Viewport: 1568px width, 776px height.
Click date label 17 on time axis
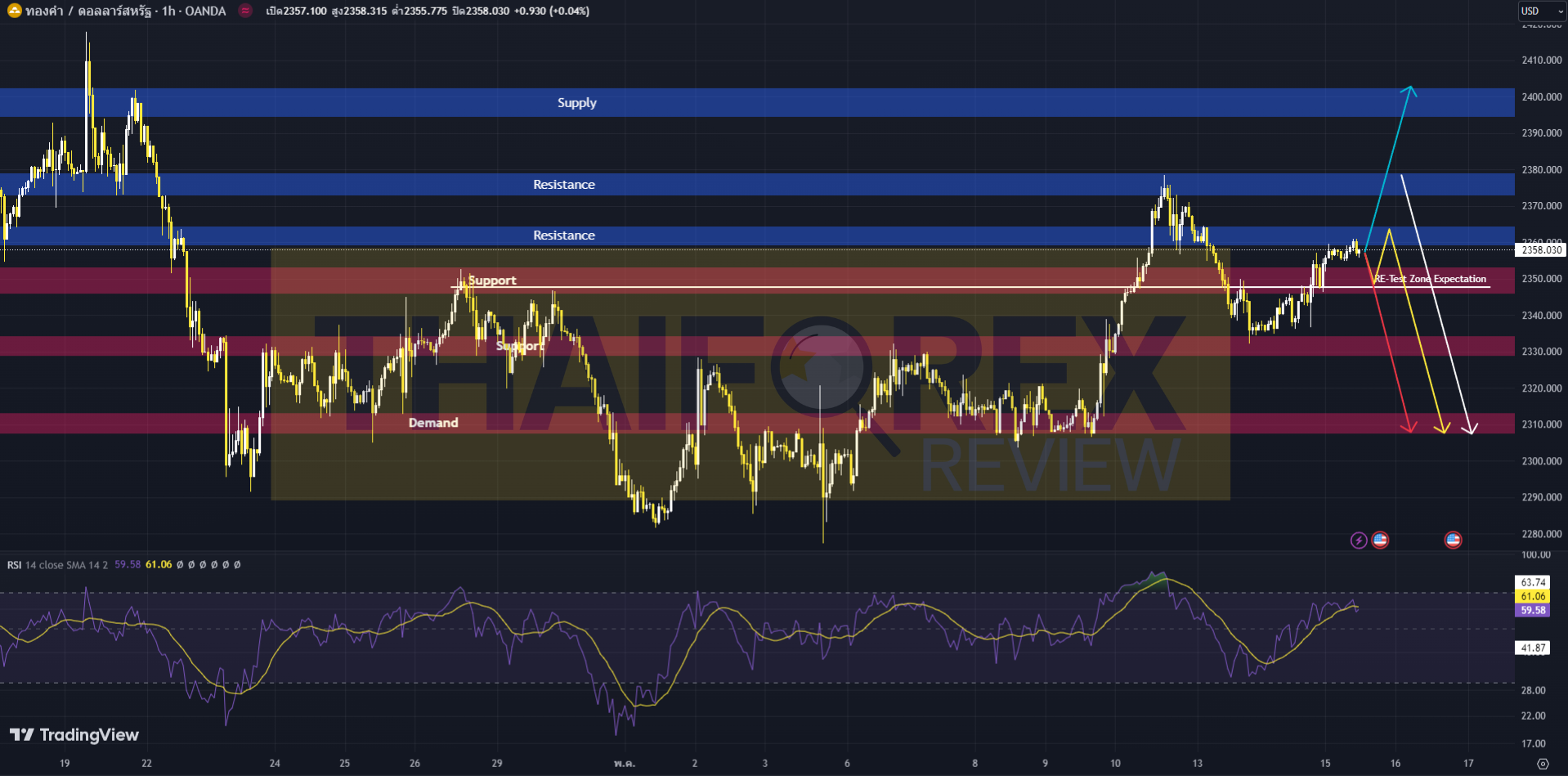[x=1468, y=764]
